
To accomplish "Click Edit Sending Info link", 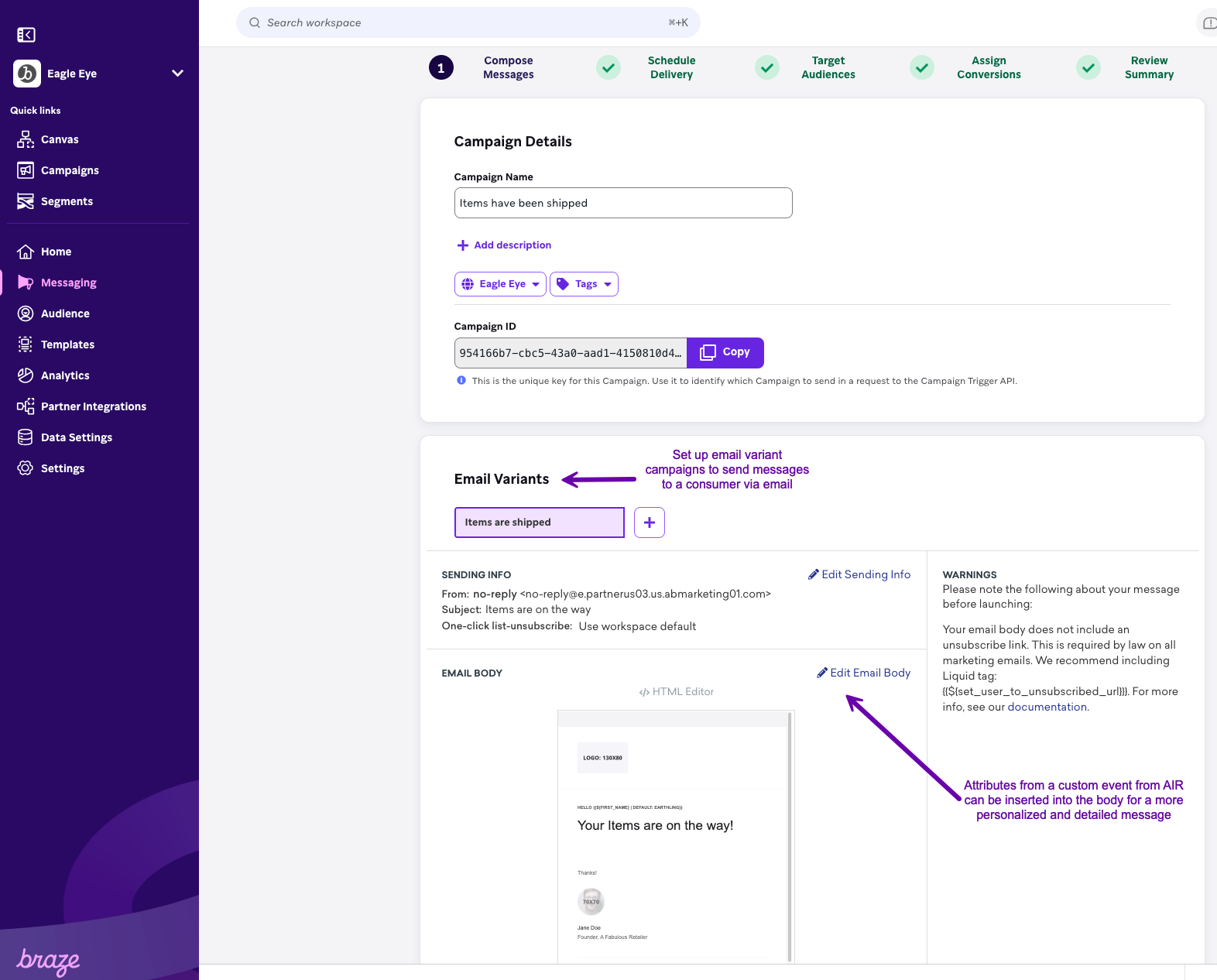I will [859, 574].
